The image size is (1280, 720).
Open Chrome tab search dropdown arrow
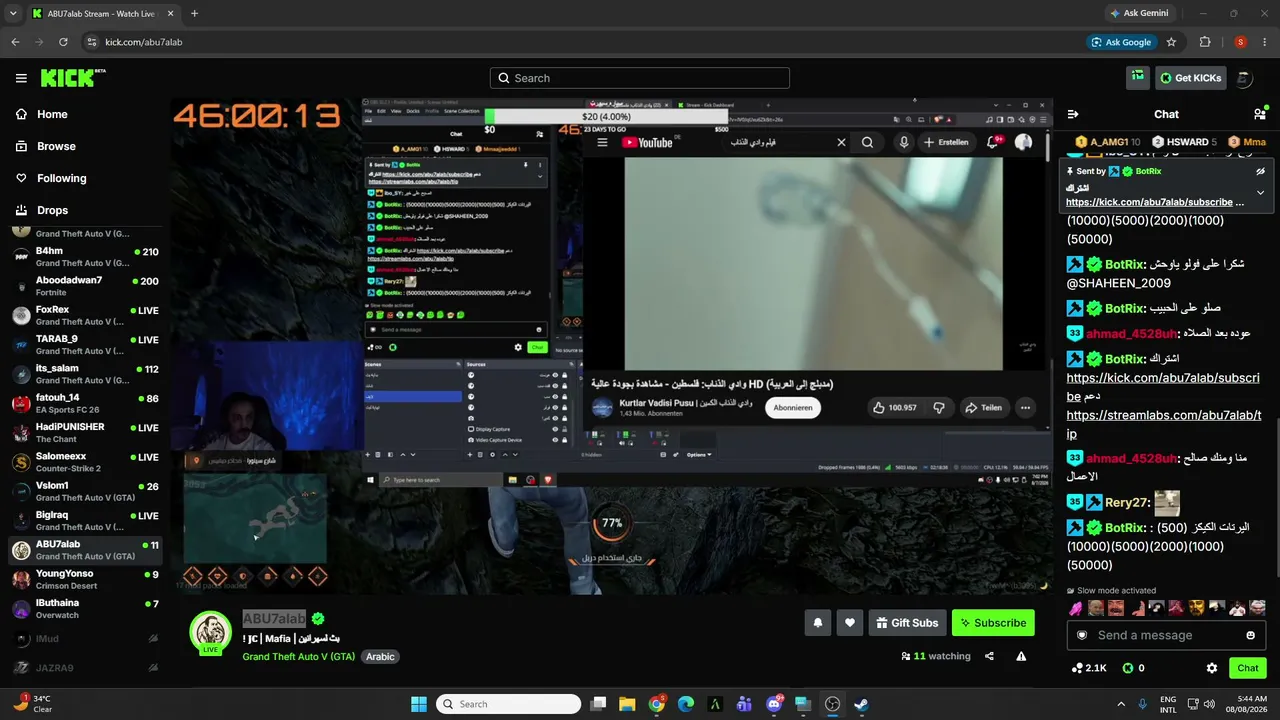pos(14,13)
